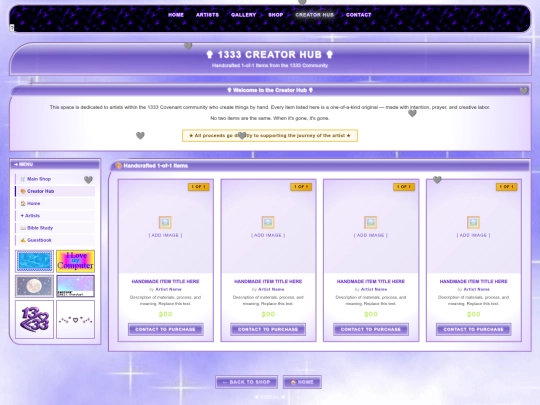The image size is (540, 405).
Task: Select Creator Hub in sidebar menu
Action: [x=55, y=191]
